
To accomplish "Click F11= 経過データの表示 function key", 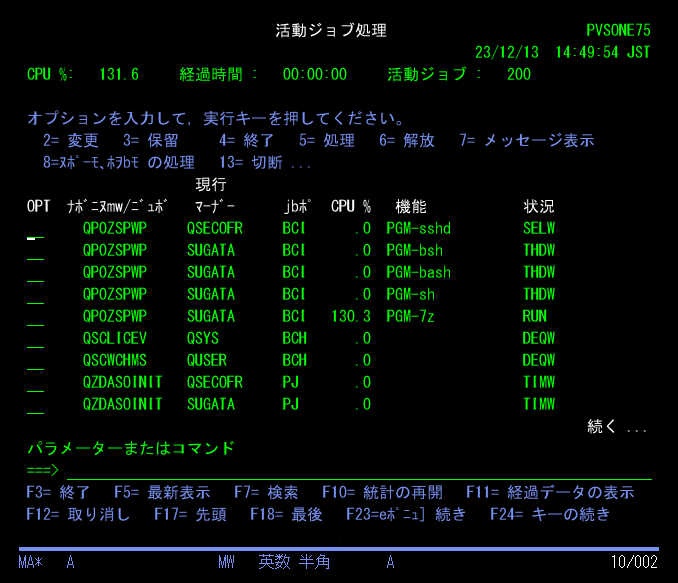I will coord(550,492).
